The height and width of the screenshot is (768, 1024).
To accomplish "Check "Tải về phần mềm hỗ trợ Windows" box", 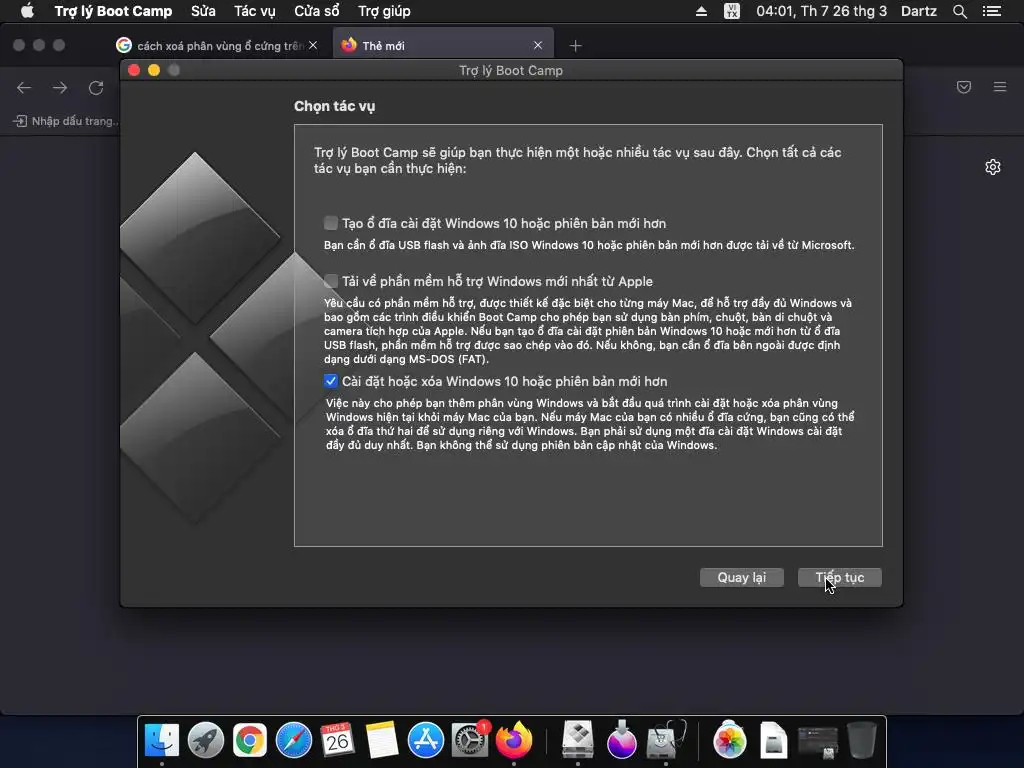I will click(x=330, y=281).
